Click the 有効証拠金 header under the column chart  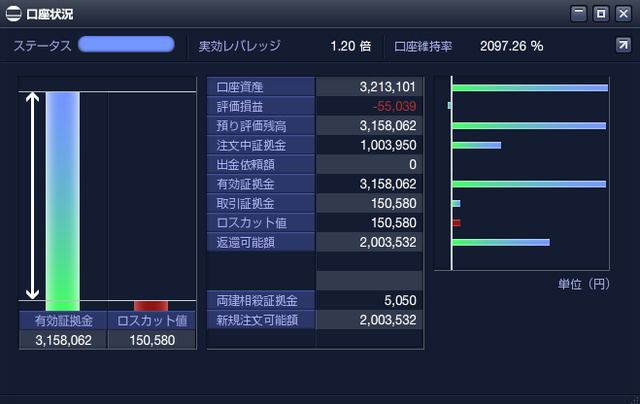point(63,321)
